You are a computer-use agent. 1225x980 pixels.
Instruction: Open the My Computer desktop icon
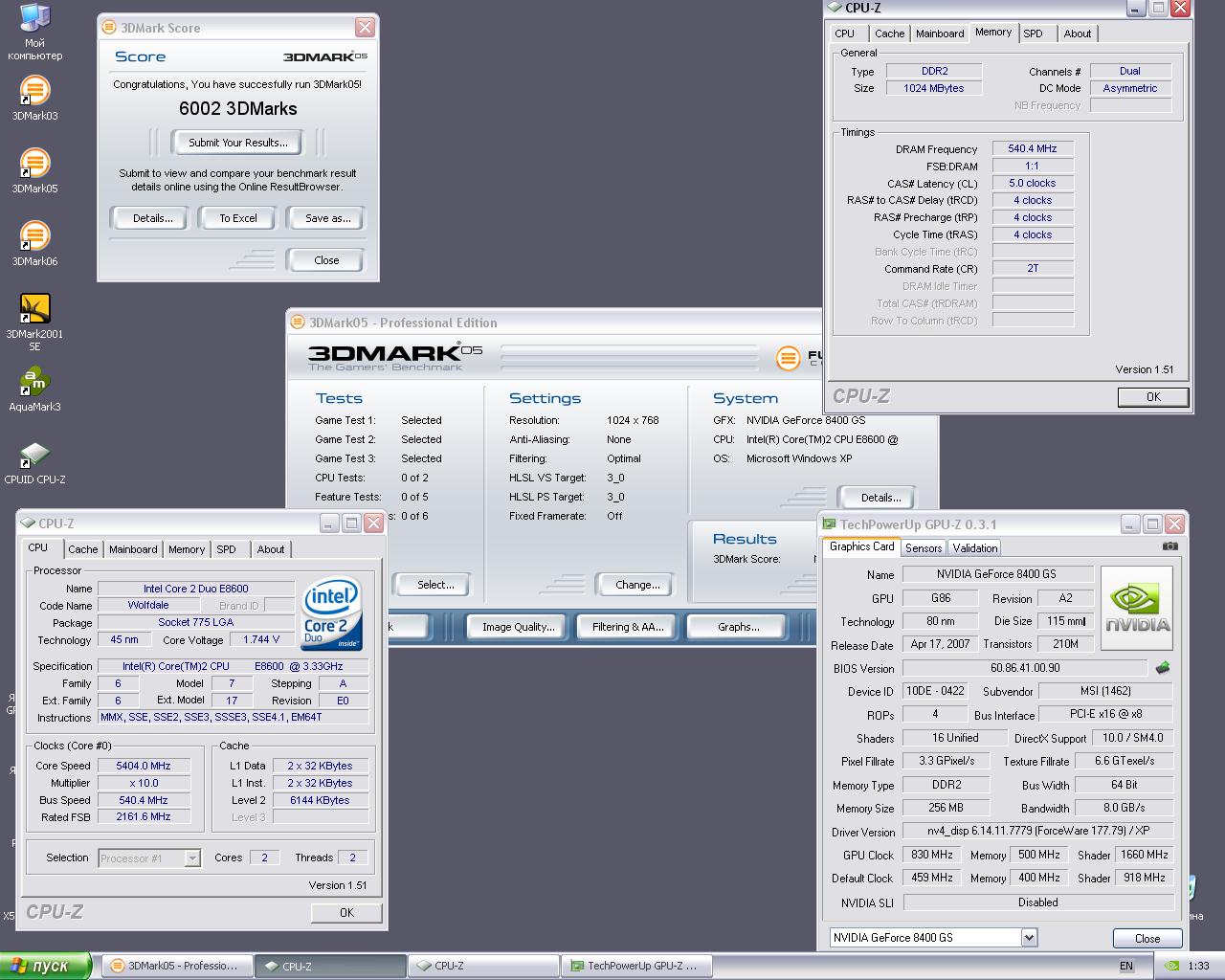coord(34,32)
